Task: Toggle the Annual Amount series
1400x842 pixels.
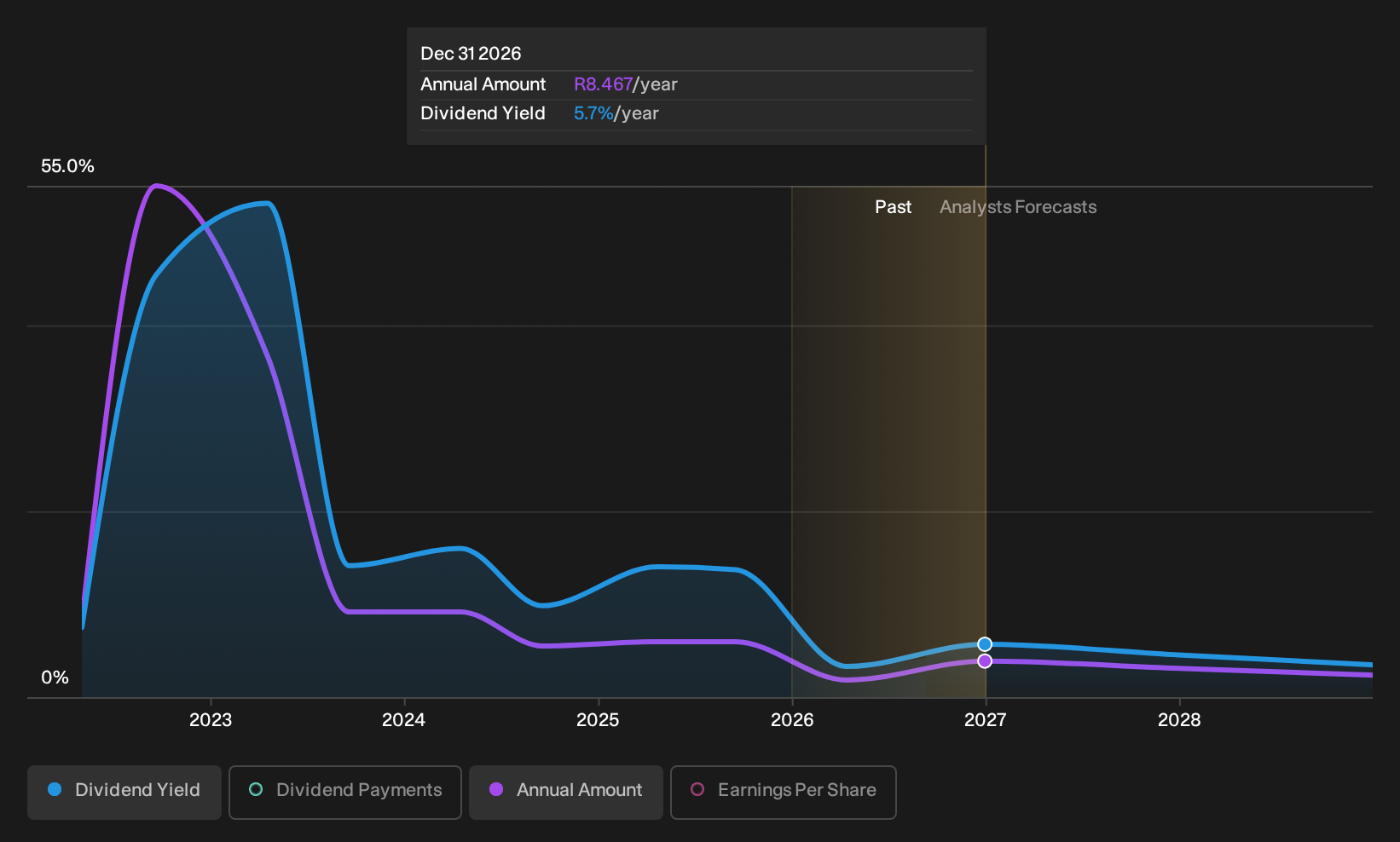Action: (566, 792)
